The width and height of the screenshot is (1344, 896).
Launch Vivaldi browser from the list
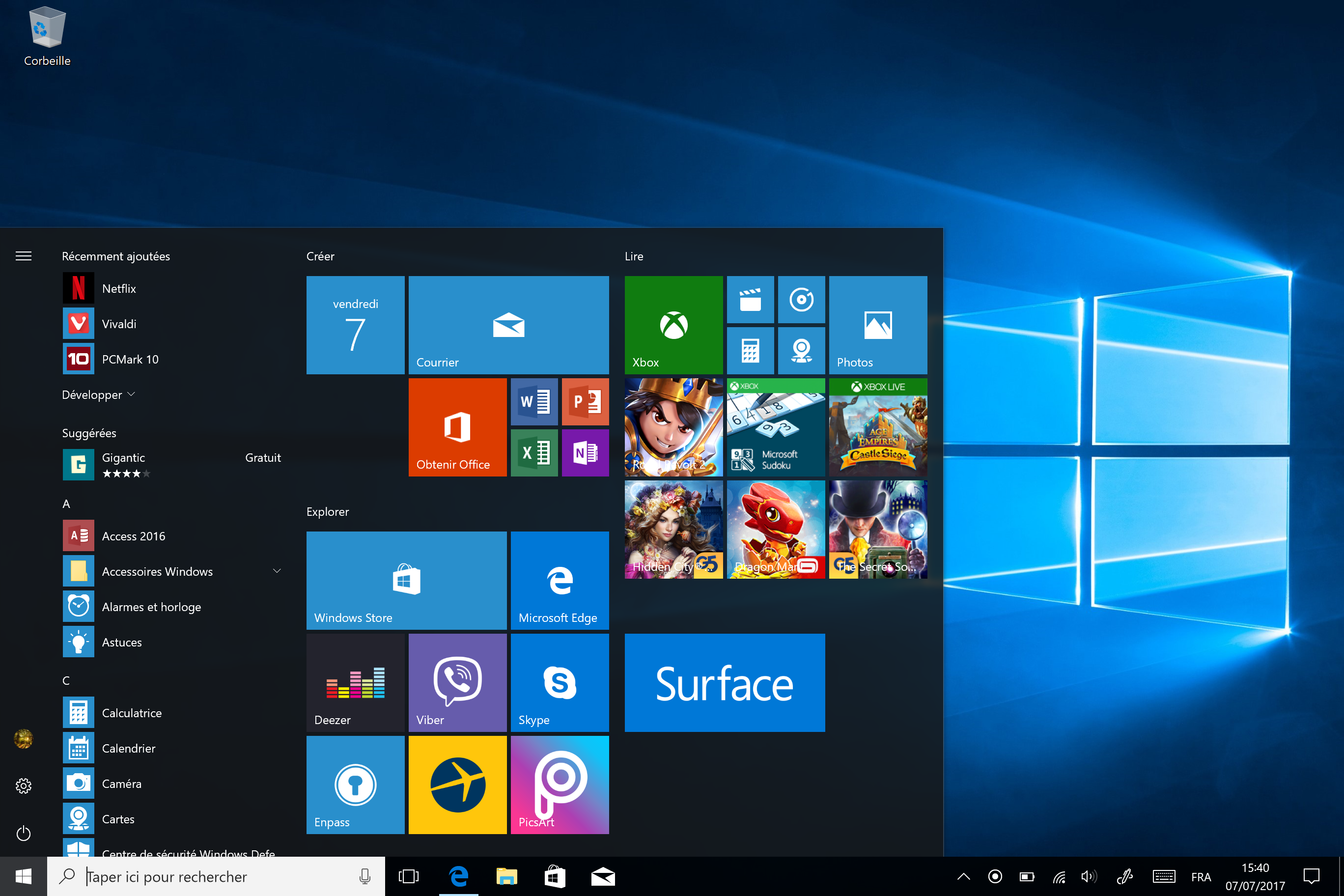[171, 324]
